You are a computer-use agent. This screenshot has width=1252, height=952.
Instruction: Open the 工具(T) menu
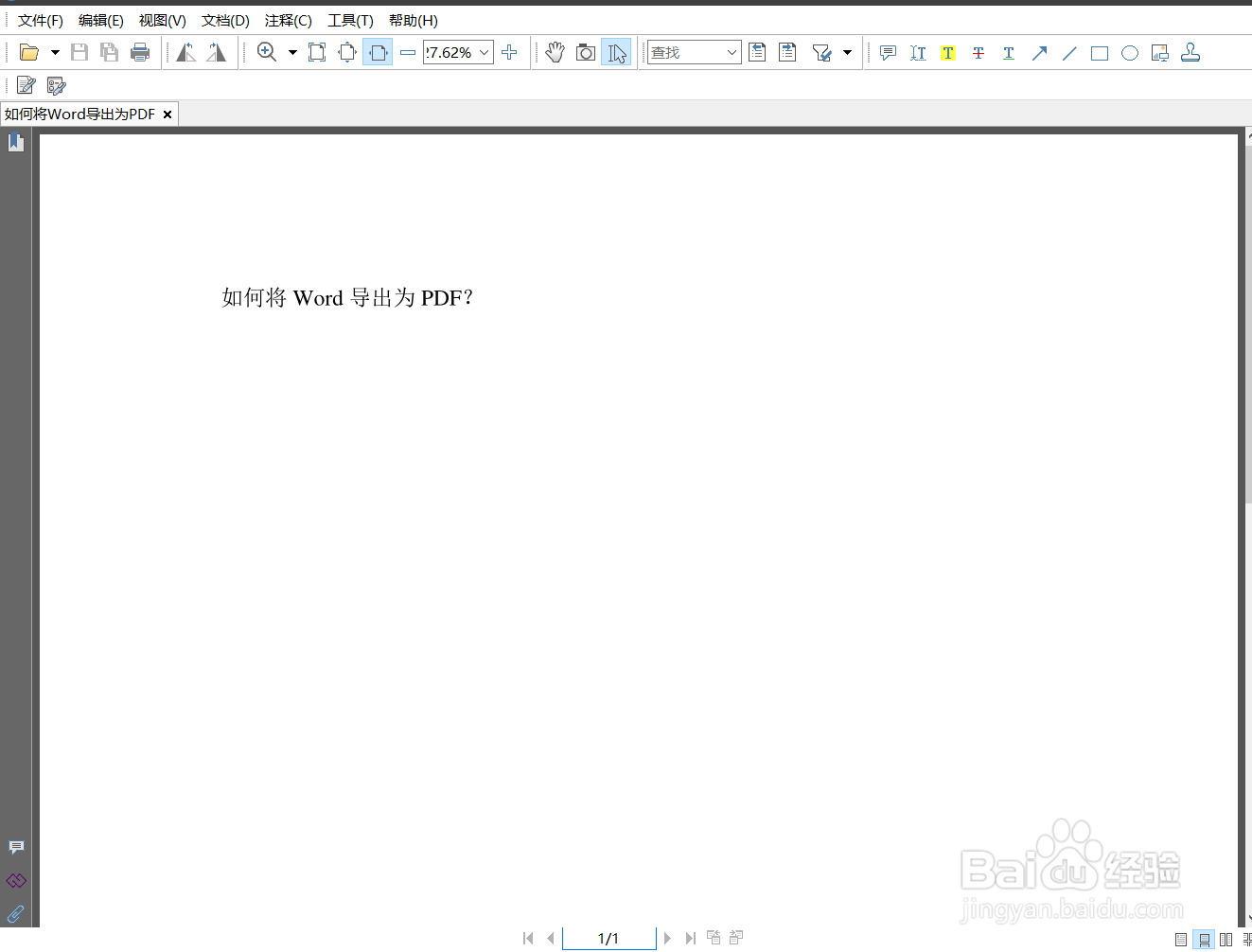[x=350, y=21]
